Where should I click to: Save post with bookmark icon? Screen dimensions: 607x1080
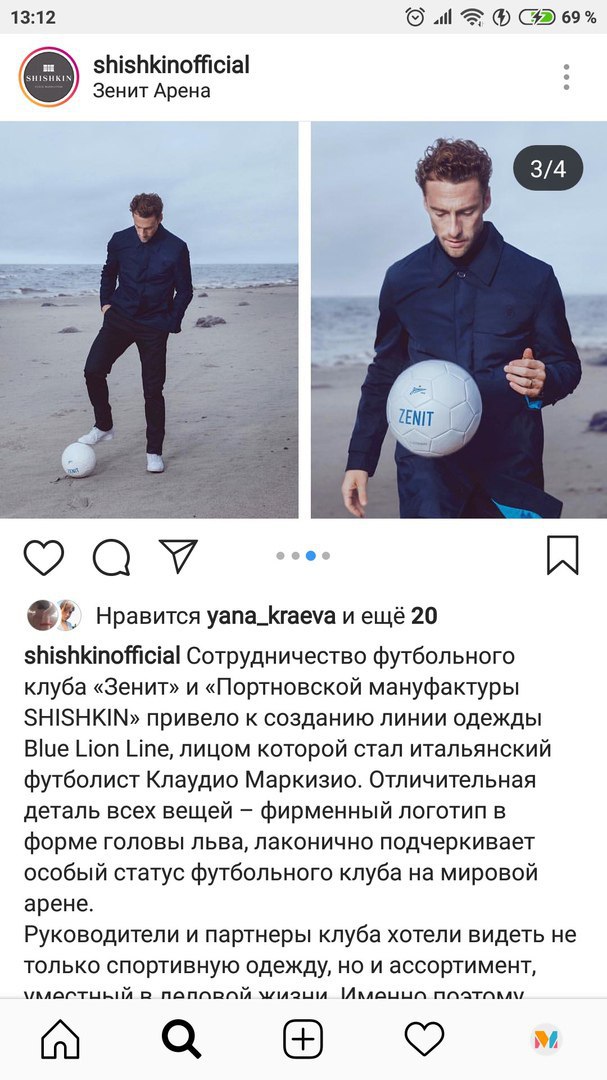click(x=562, y=555)
